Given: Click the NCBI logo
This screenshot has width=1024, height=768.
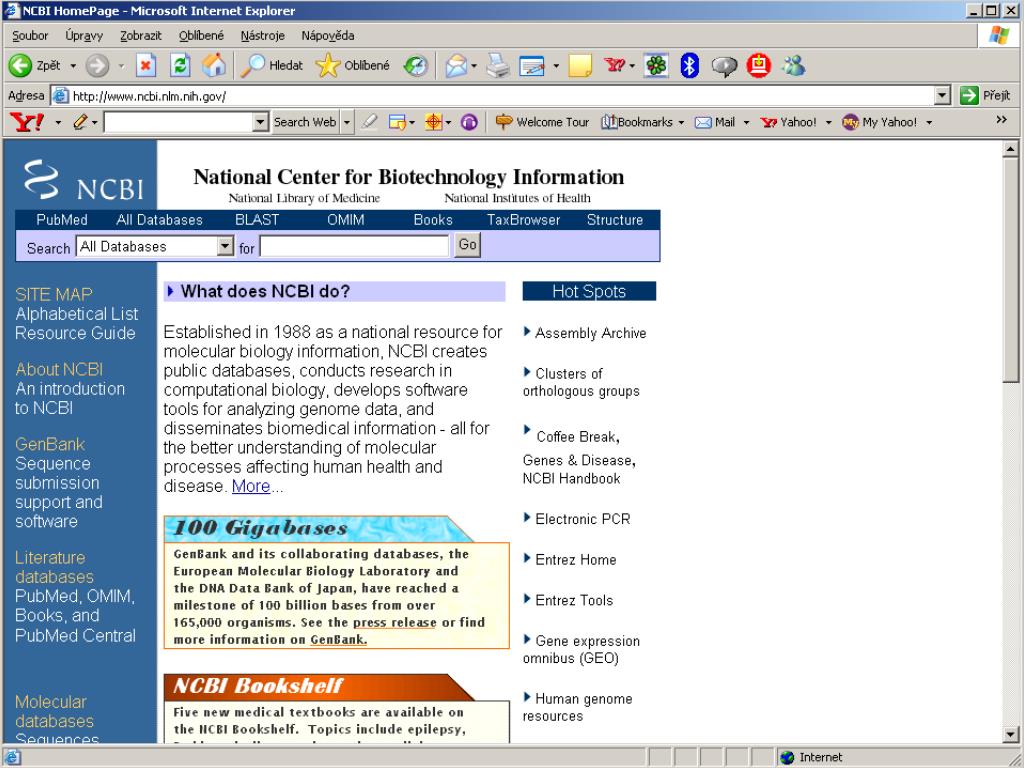Looking at the screenshot, I should point(84,180).
